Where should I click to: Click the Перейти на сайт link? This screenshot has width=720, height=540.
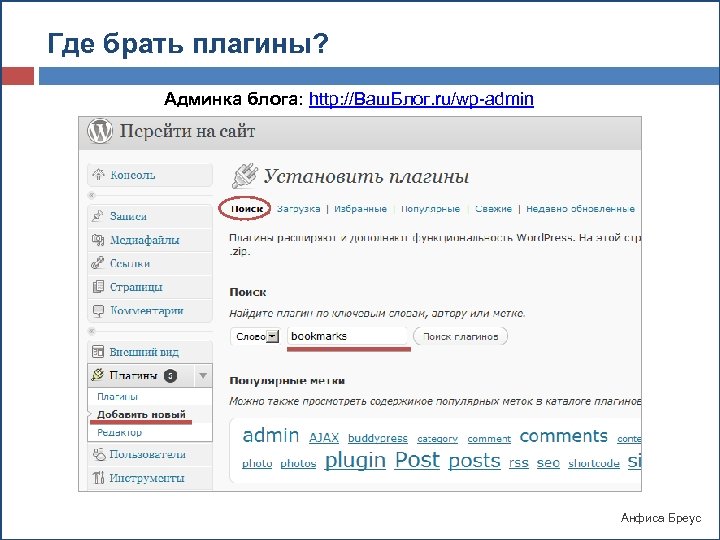187,131
